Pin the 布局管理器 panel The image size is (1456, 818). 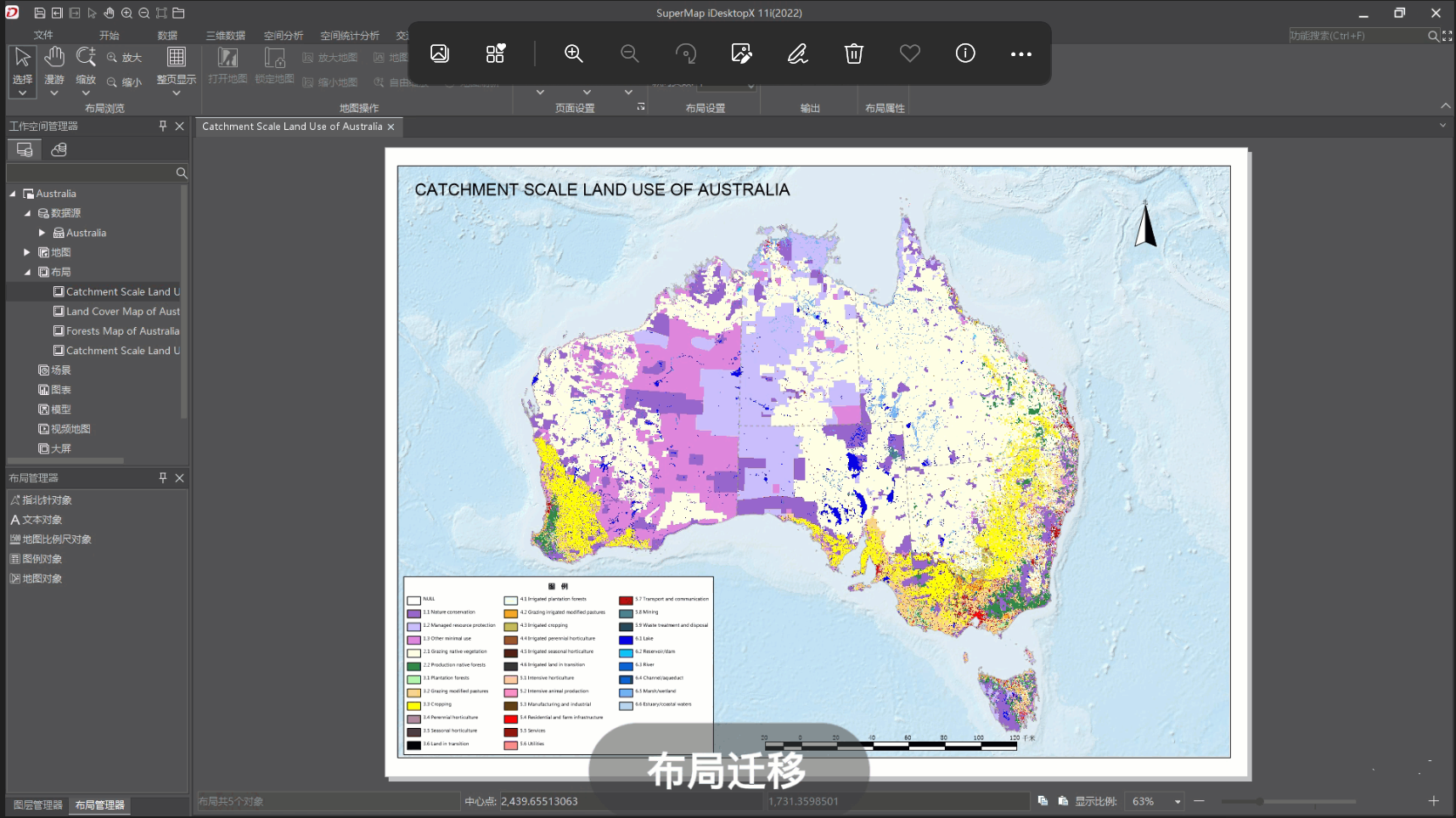coord(163,478)
